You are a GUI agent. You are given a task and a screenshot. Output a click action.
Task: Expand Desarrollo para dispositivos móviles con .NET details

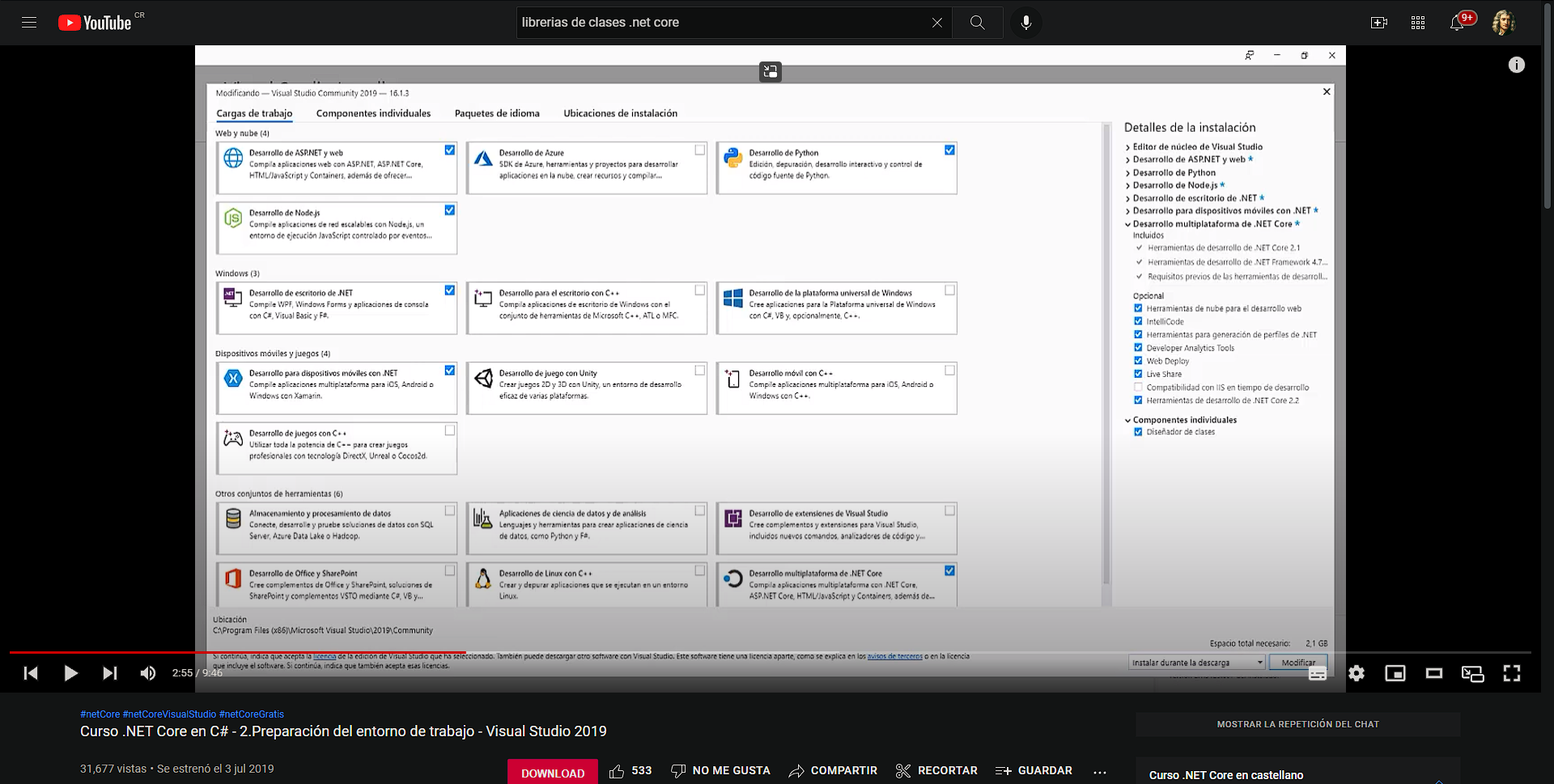click(1127, 211)
